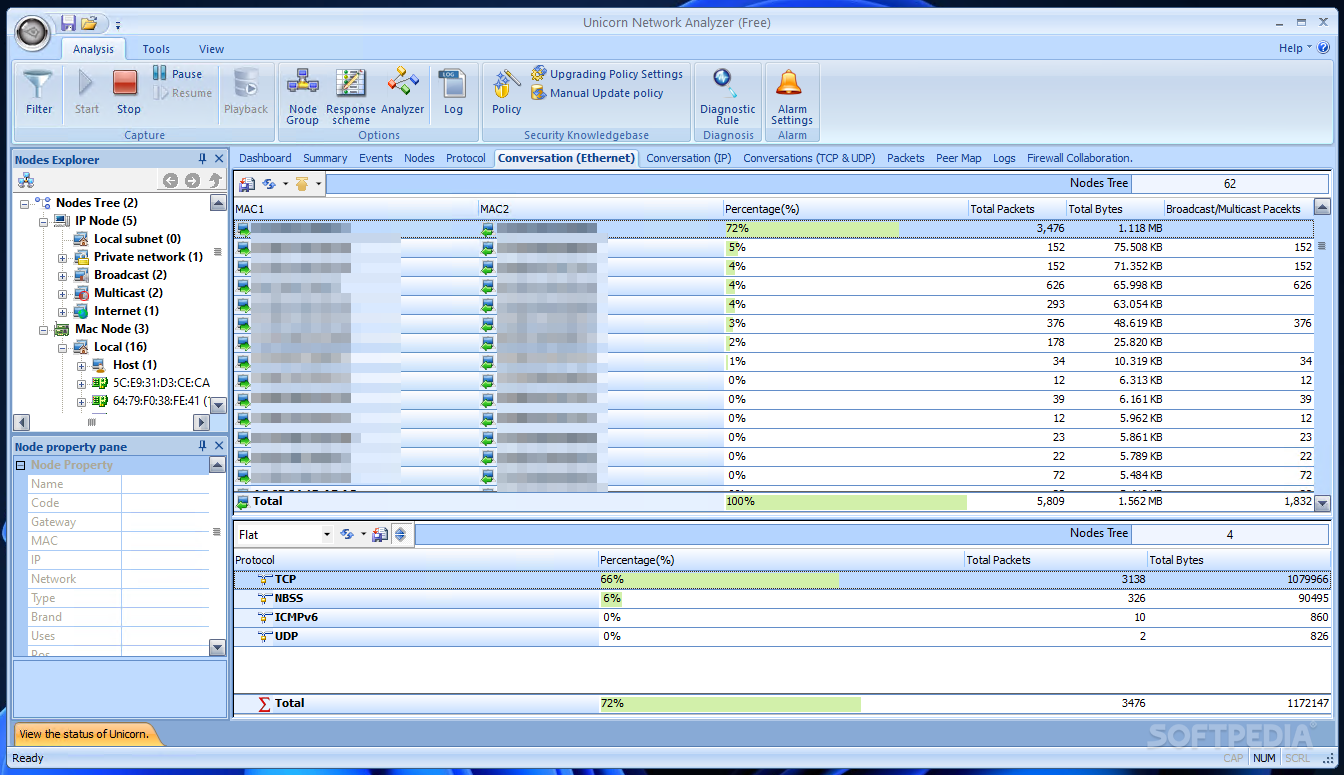Screen dimensions: 1344x775
Task: Click the scroll down arrow of conversation list
Action: (x=1322, y=503)
